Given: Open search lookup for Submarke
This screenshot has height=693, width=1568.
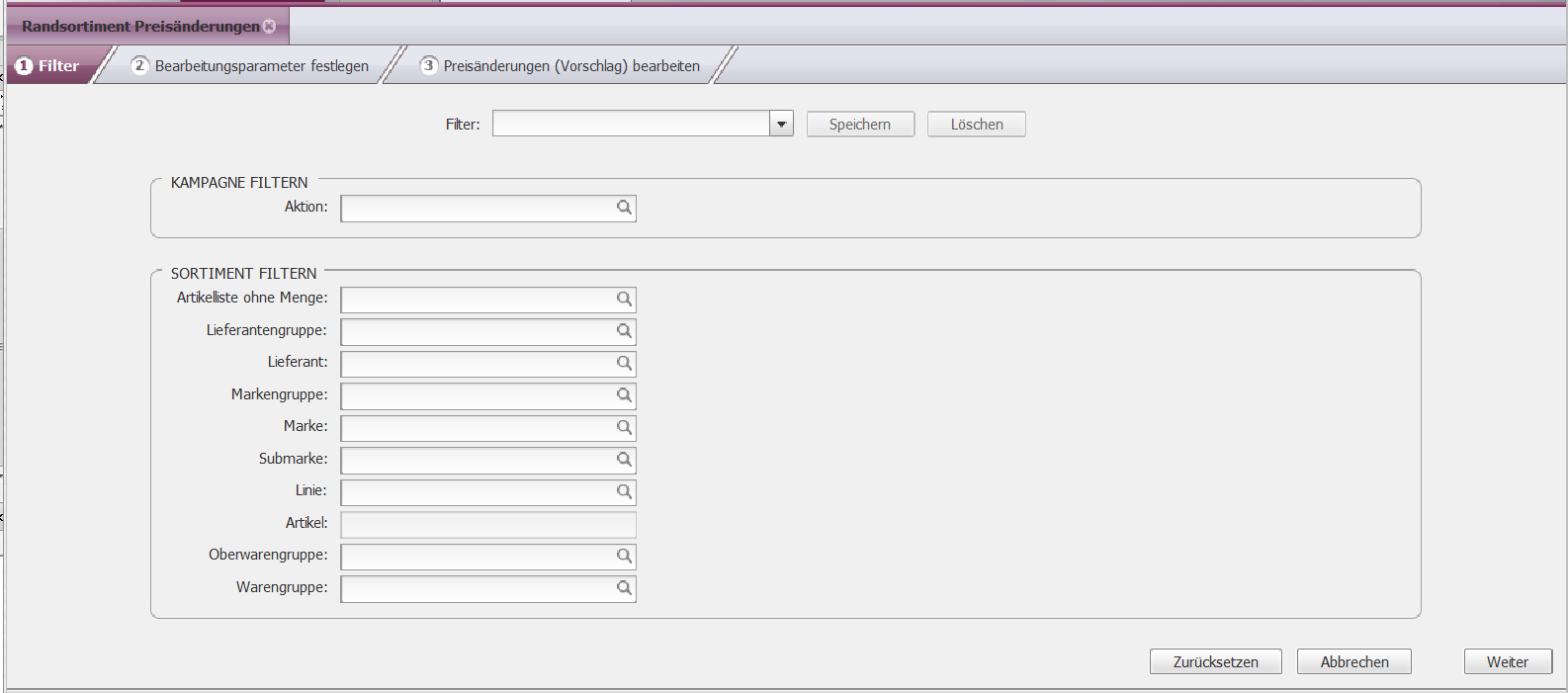Looking at the screenshot, I should coord(624,460).
